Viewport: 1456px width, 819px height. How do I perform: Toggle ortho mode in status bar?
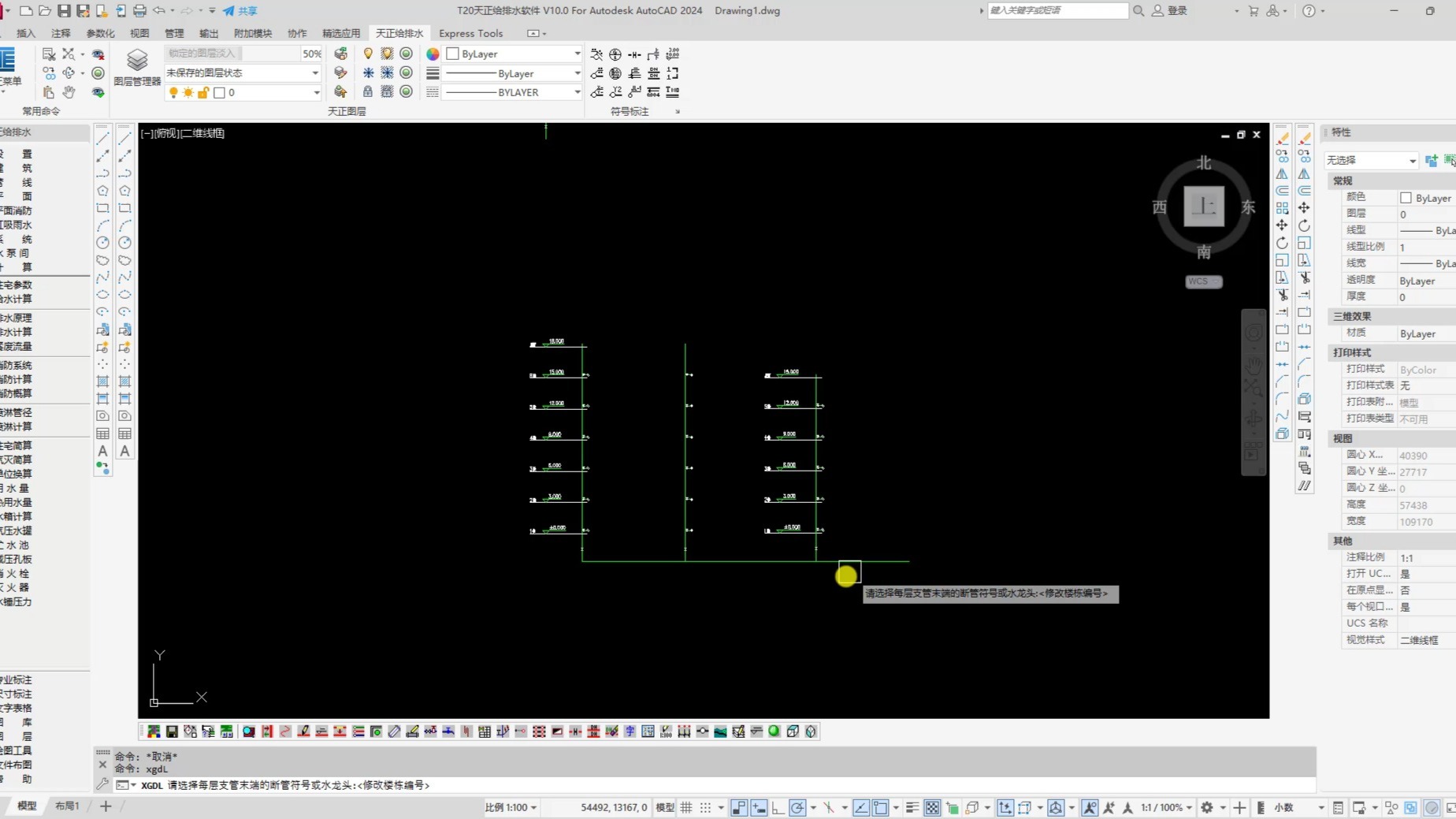point(778,807)
